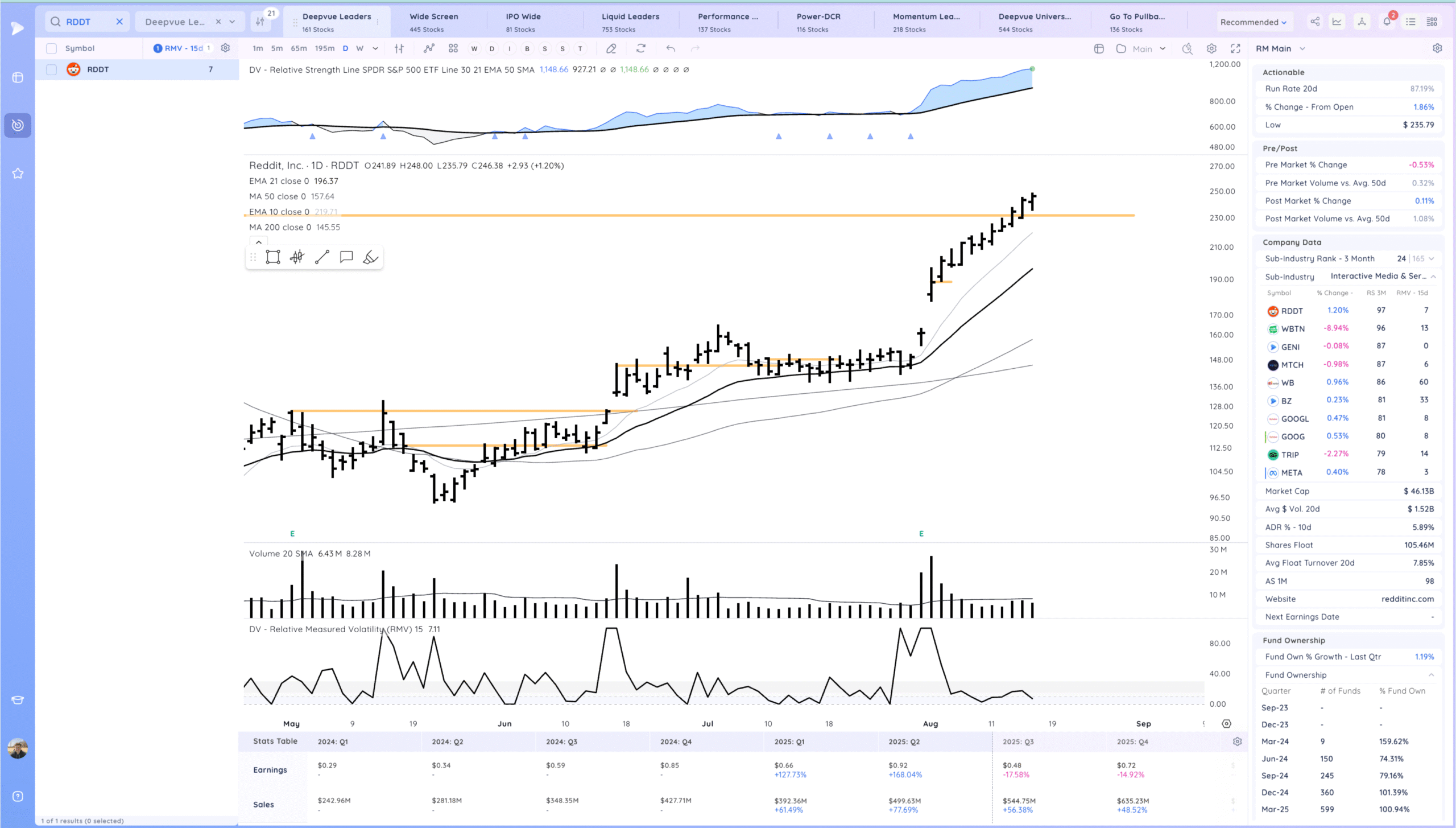Image resolution: width=1456 pixels, height=828 pixels.
Task: Select the rectangle drawing tool
Action: tap(273, 257)
